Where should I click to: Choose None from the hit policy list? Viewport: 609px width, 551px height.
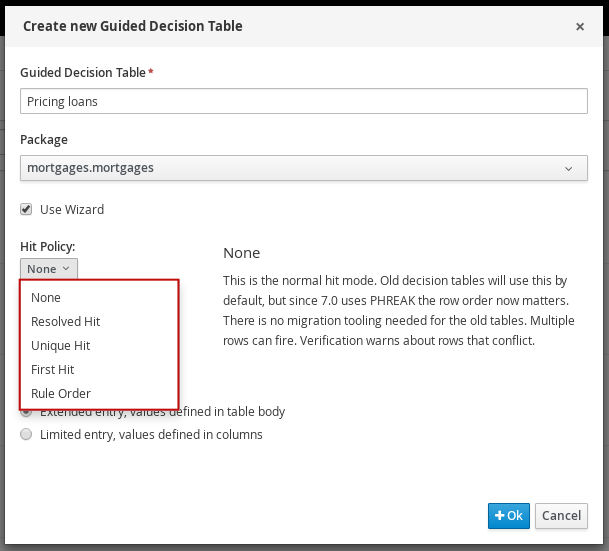click(46, 298)
